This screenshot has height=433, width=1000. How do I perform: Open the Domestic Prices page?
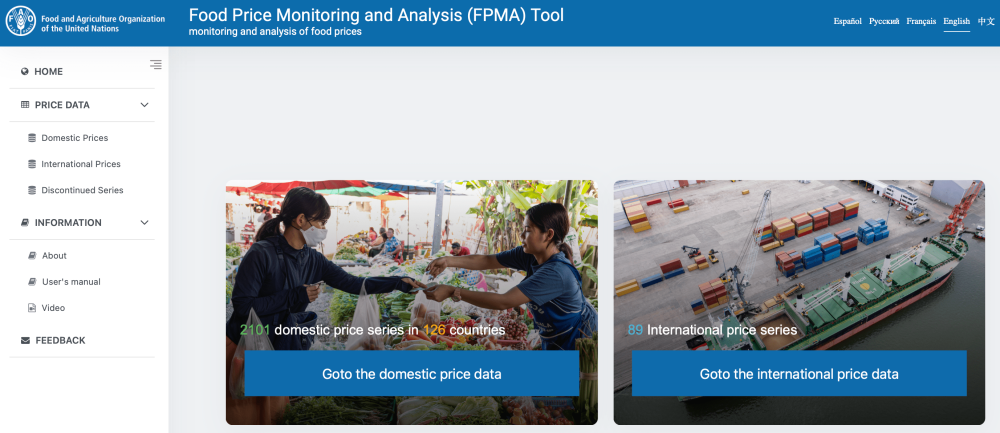tap(75, 138)
